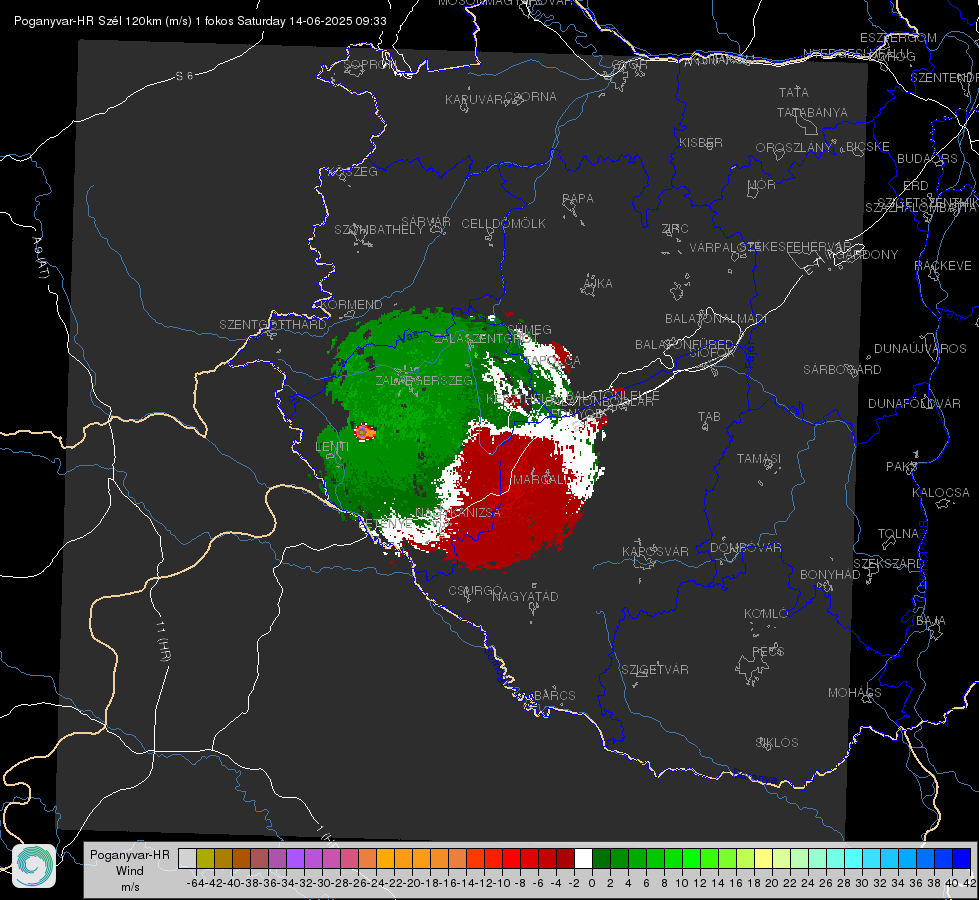
Task: Click the LENTI town label
Action: coord(332,447)
